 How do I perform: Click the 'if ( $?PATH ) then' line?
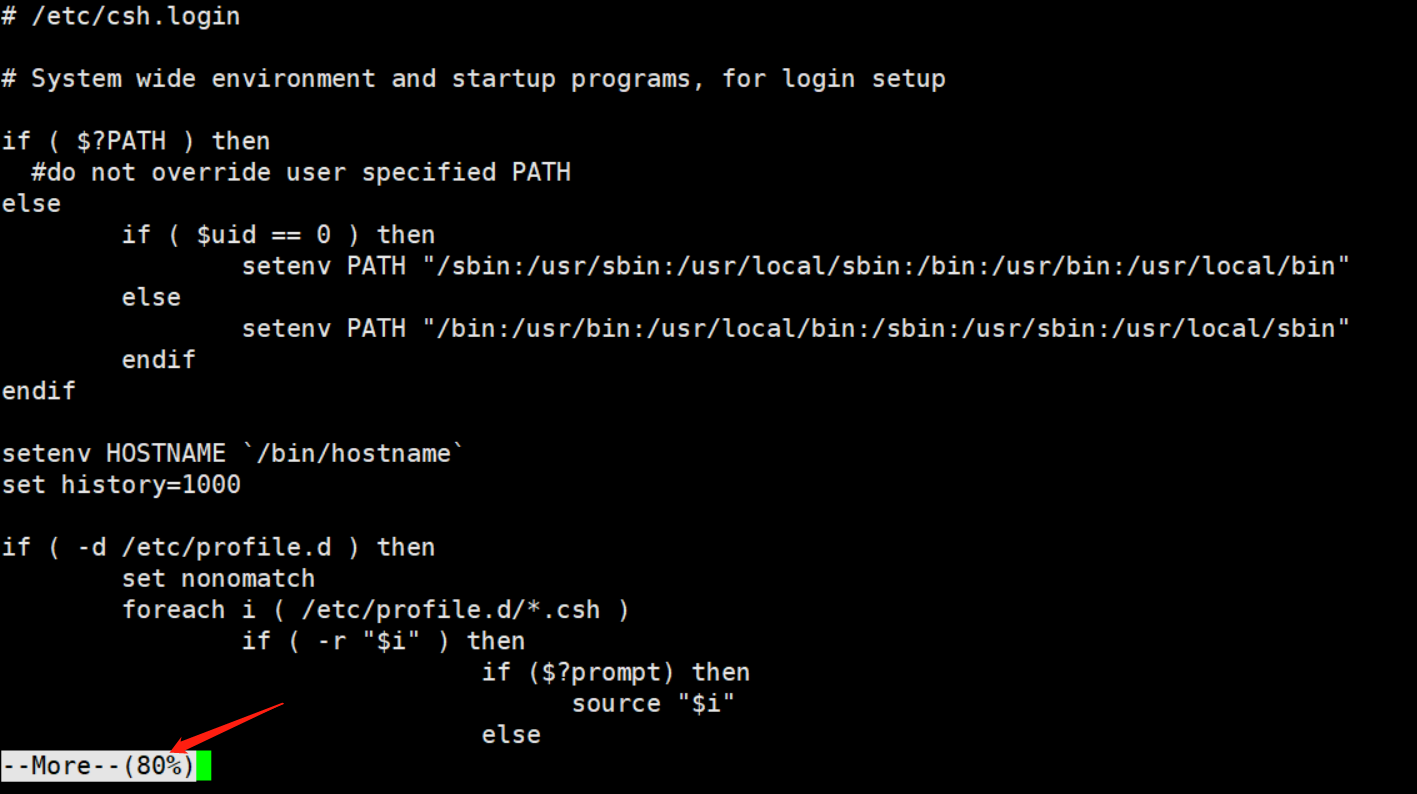click(136, 141)
